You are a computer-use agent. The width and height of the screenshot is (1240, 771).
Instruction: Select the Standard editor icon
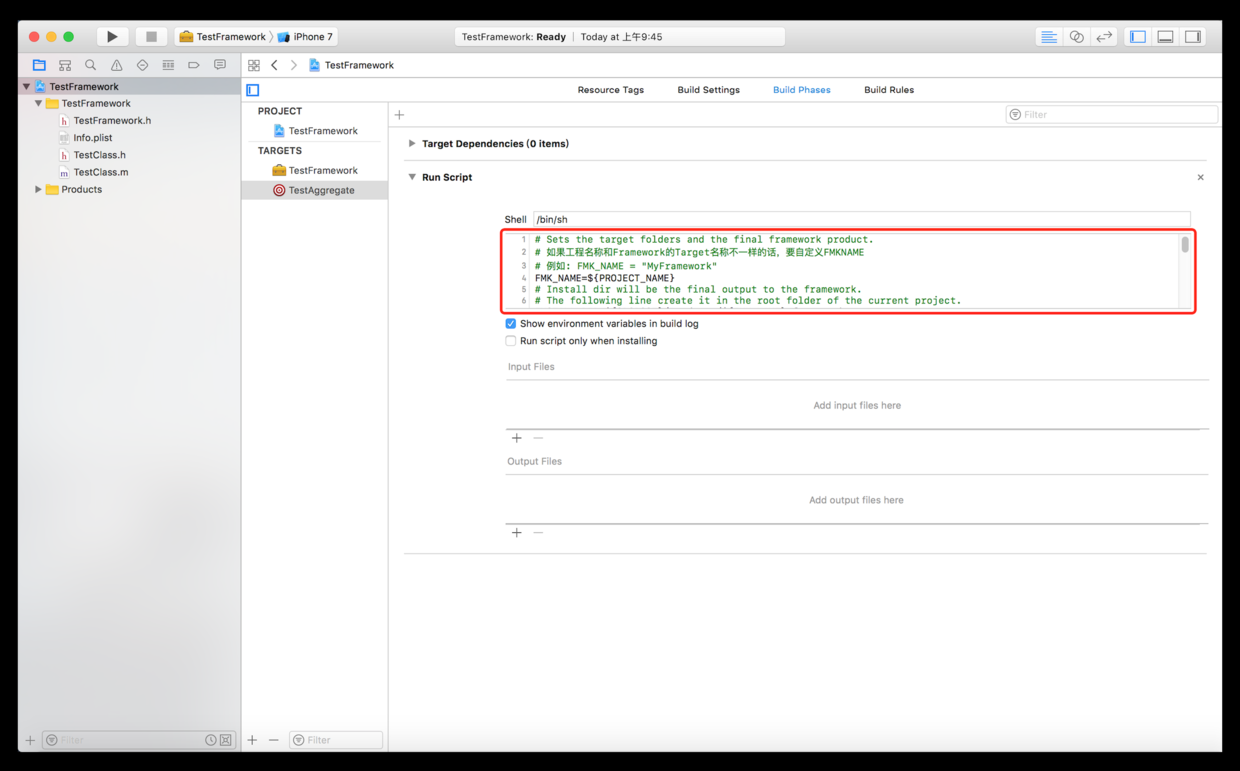(x=1048, y=37)
